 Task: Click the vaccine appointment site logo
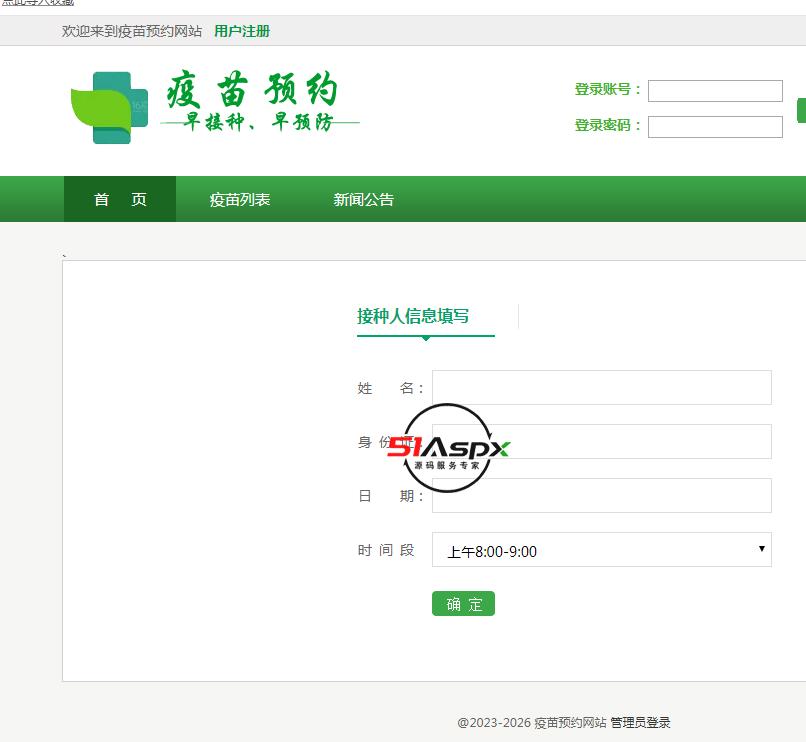[x=215, y=107]
